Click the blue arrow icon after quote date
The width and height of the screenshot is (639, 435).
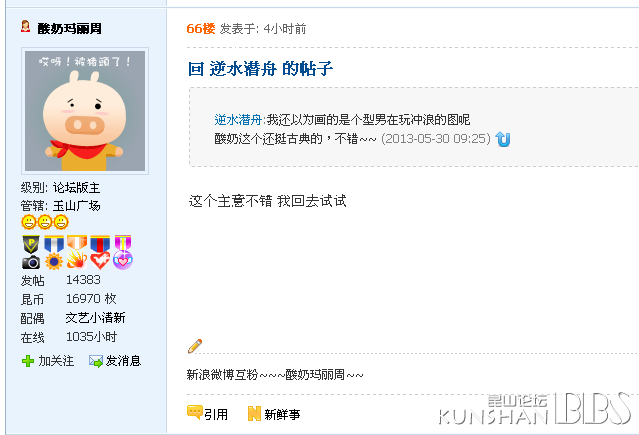pos(503,139)
